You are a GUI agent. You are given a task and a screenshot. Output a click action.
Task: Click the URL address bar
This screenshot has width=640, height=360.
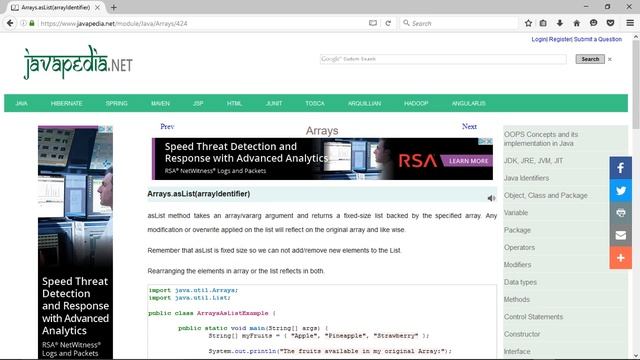pos(203,23)
